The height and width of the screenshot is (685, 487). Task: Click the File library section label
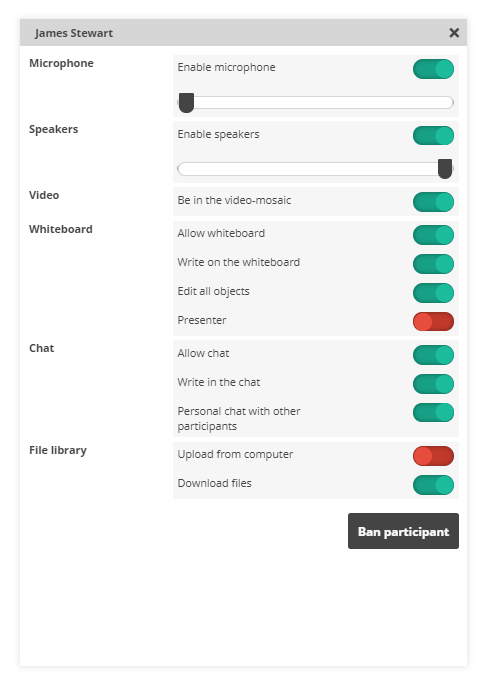tap(58, 450)
